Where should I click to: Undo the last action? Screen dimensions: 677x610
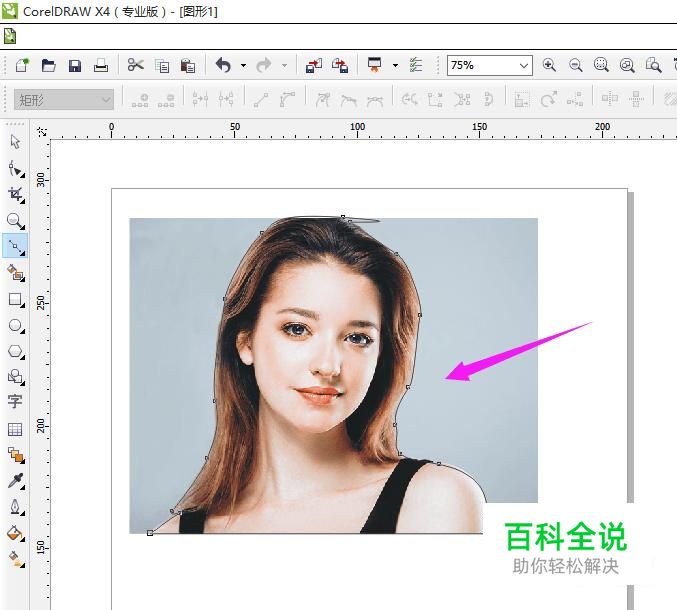tap(223, 66)
